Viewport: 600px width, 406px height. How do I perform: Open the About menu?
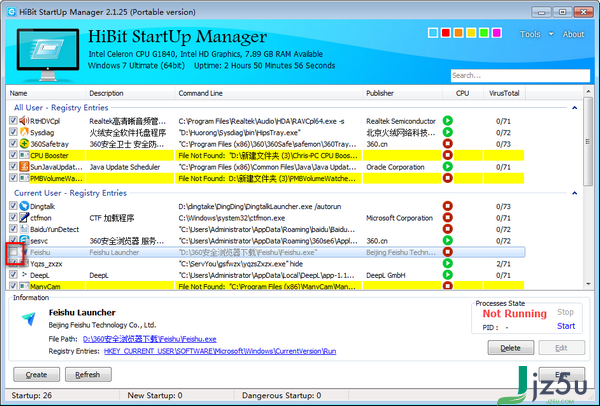(573, 34)
